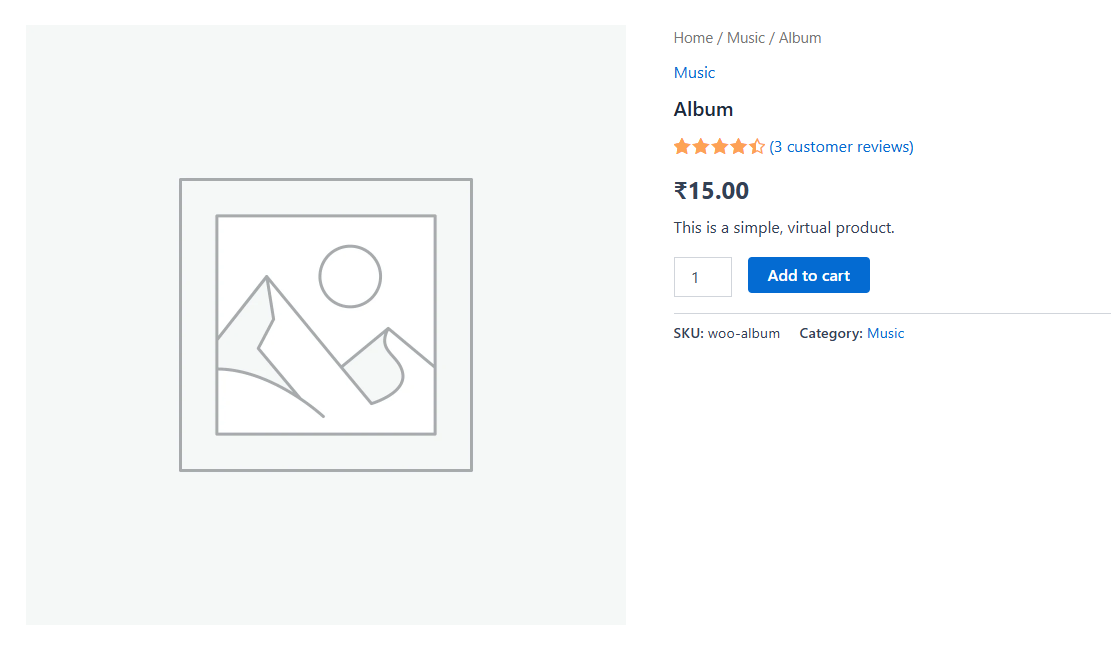
Task: Open the Music breadcrumb link
Action: point(746,37)
